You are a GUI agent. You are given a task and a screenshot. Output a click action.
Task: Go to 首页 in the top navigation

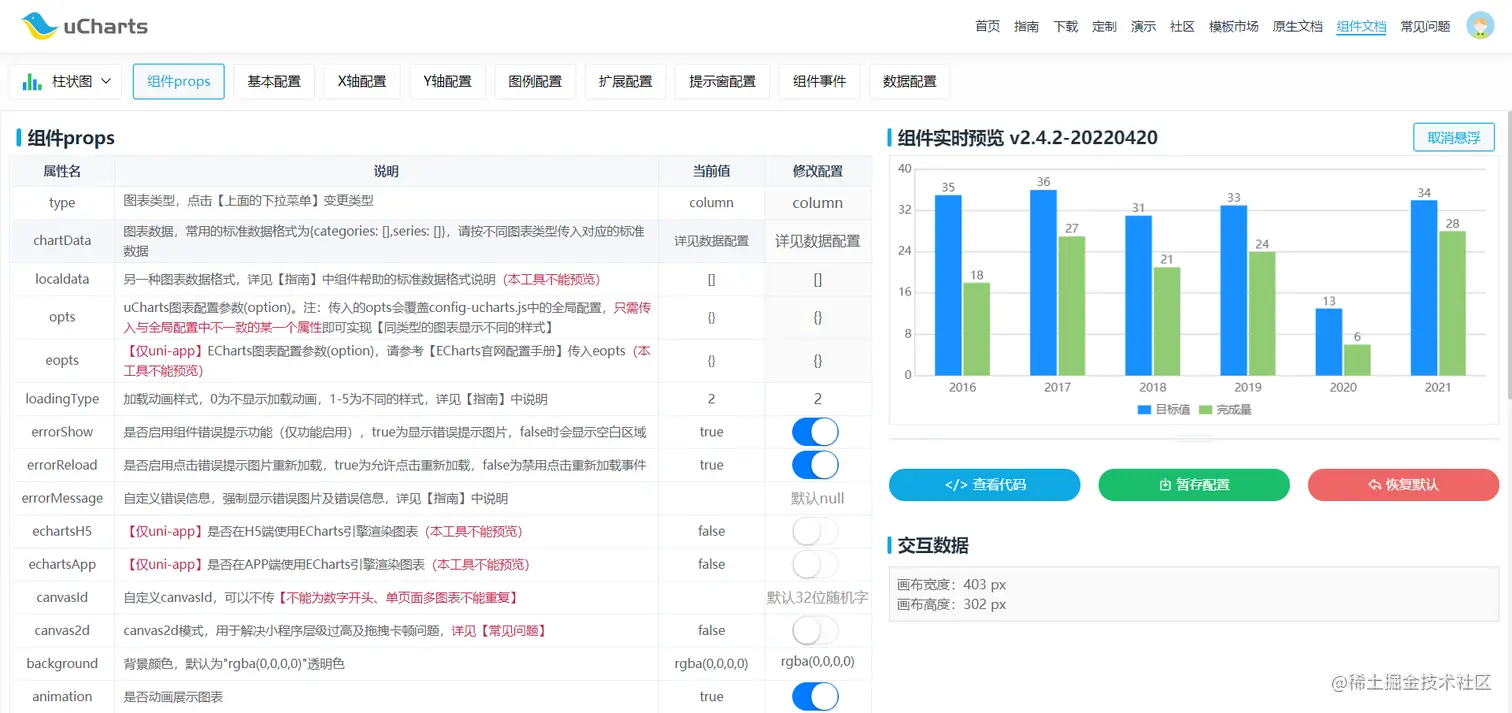pos(987,27)
